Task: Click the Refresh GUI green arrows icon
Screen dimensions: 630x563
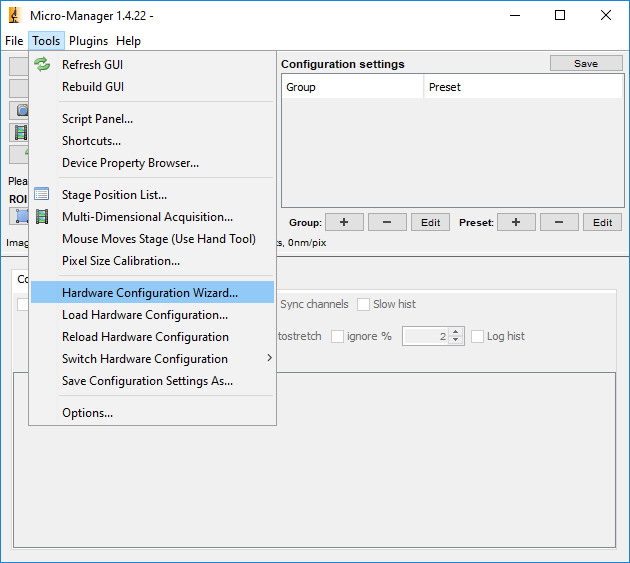Action: (x=42, y=65)
